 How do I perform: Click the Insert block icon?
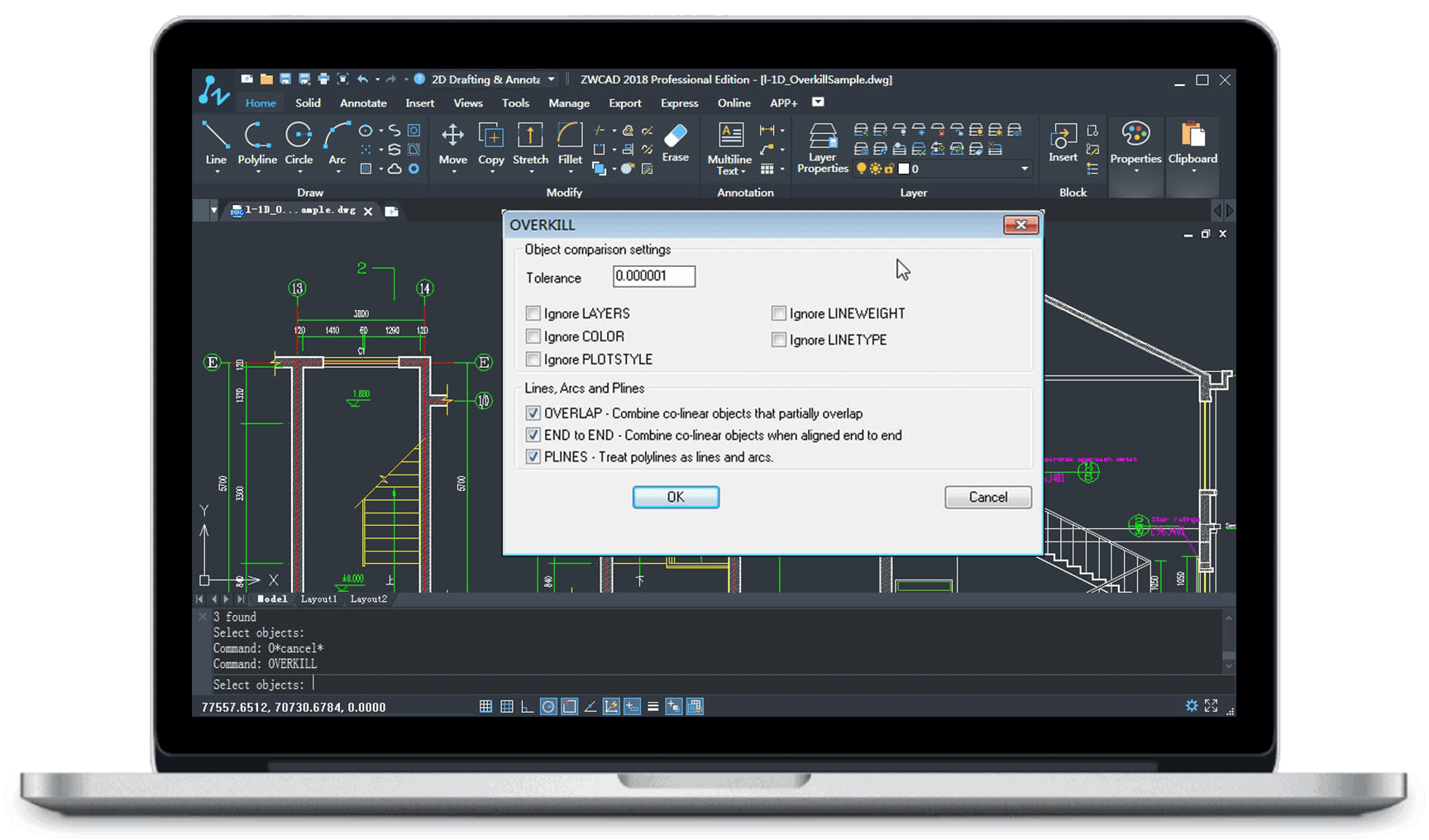click(1063, 142)
